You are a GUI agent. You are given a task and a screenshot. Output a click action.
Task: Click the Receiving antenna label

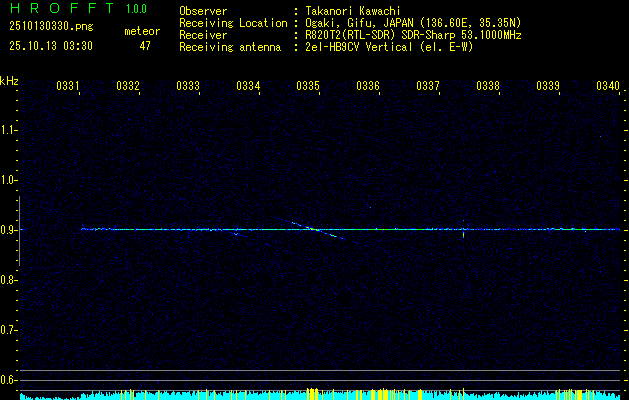pos(230,47)
